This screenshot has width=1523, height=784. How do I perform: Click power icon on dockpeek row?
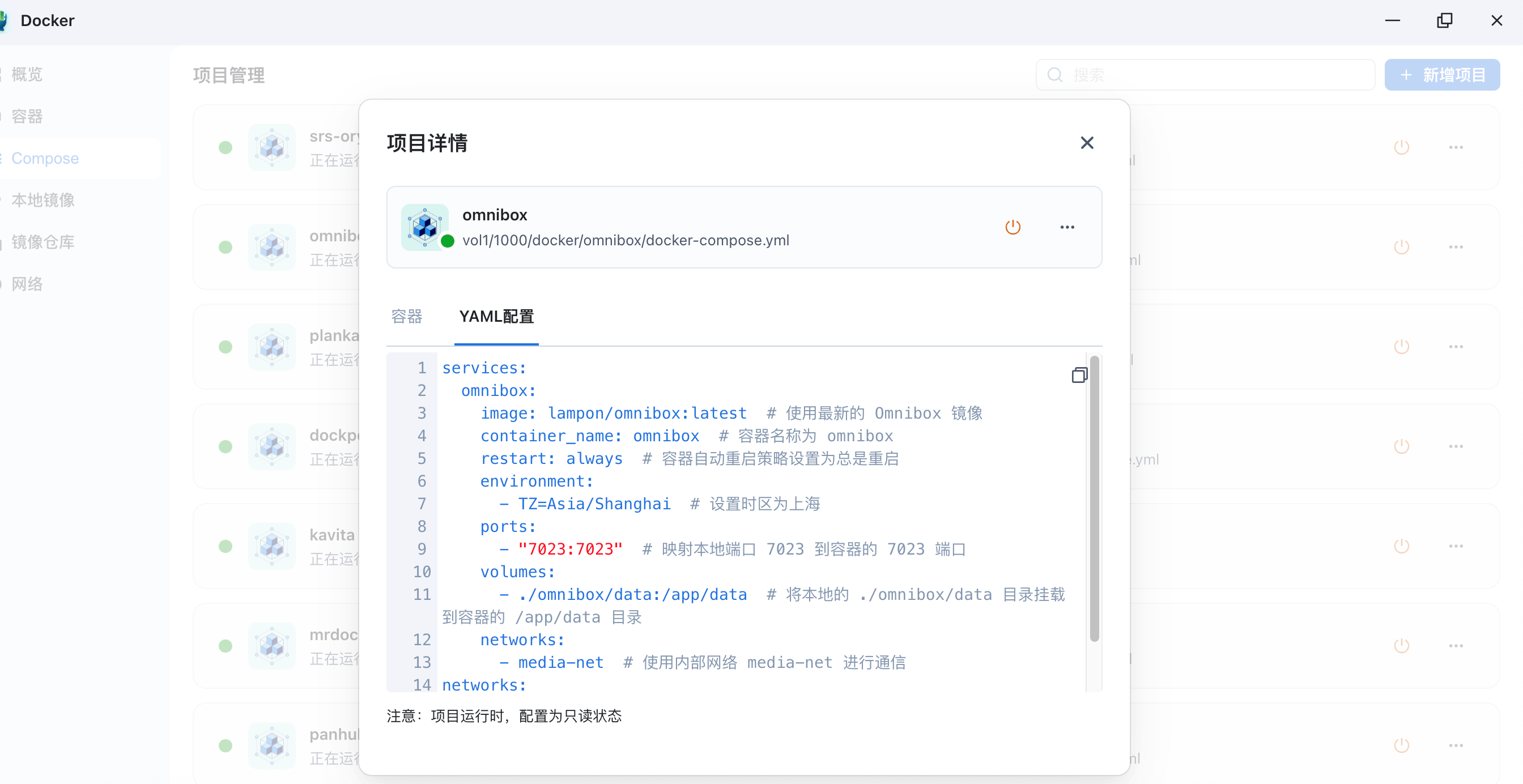tap(1401, 446)
